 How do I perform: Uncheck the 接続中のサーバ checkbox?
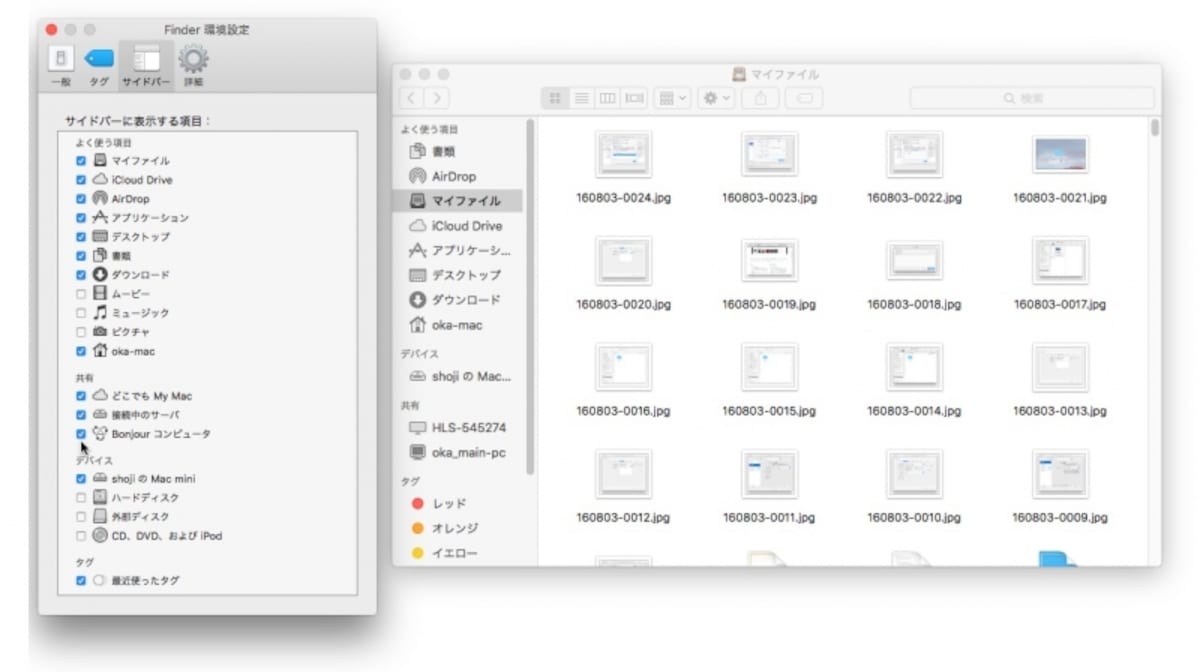(81, 414)
